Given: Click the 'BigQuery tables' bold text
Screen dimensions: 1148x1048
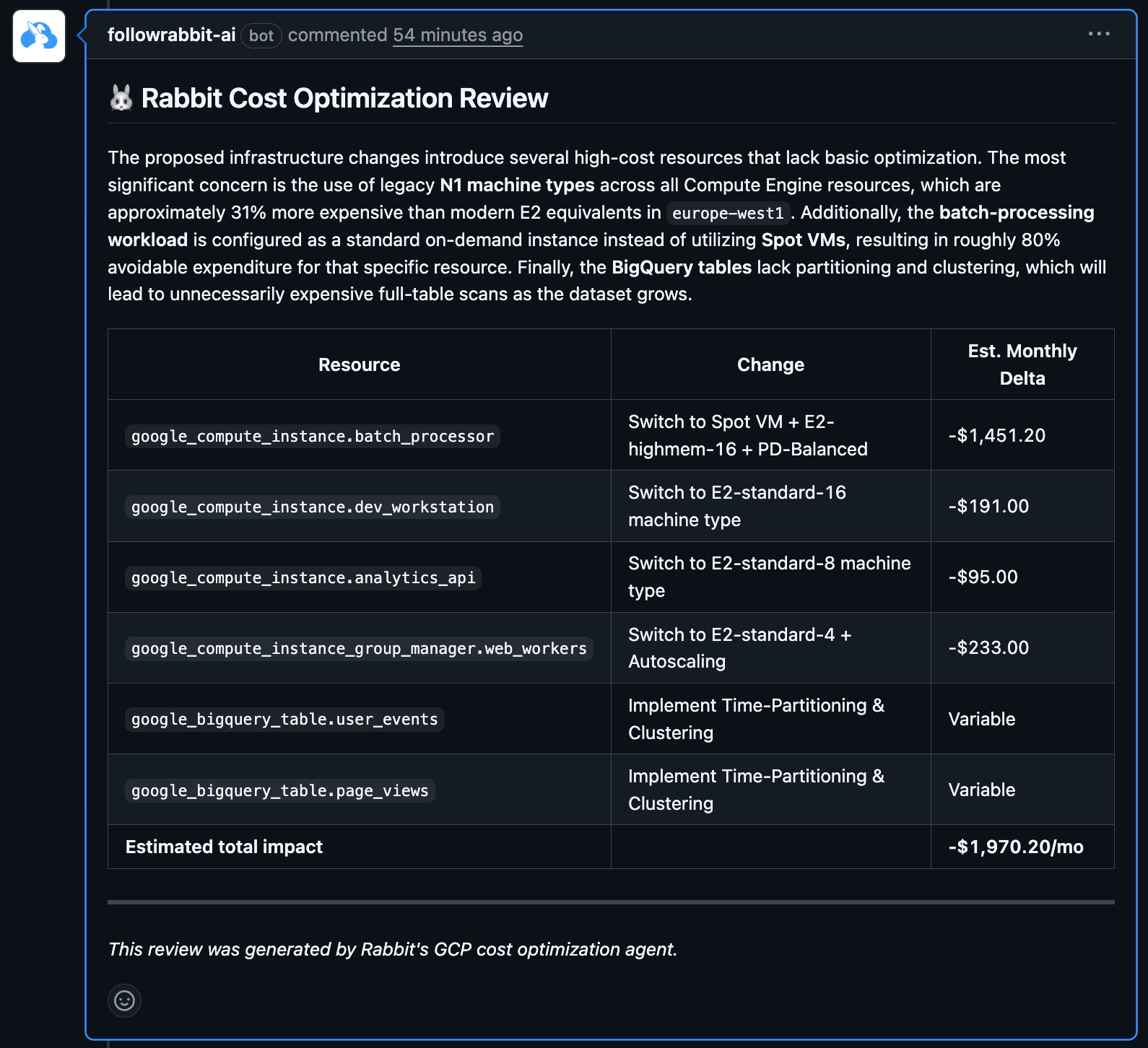Looking at the screenshot, I should [x=682, y=267].
